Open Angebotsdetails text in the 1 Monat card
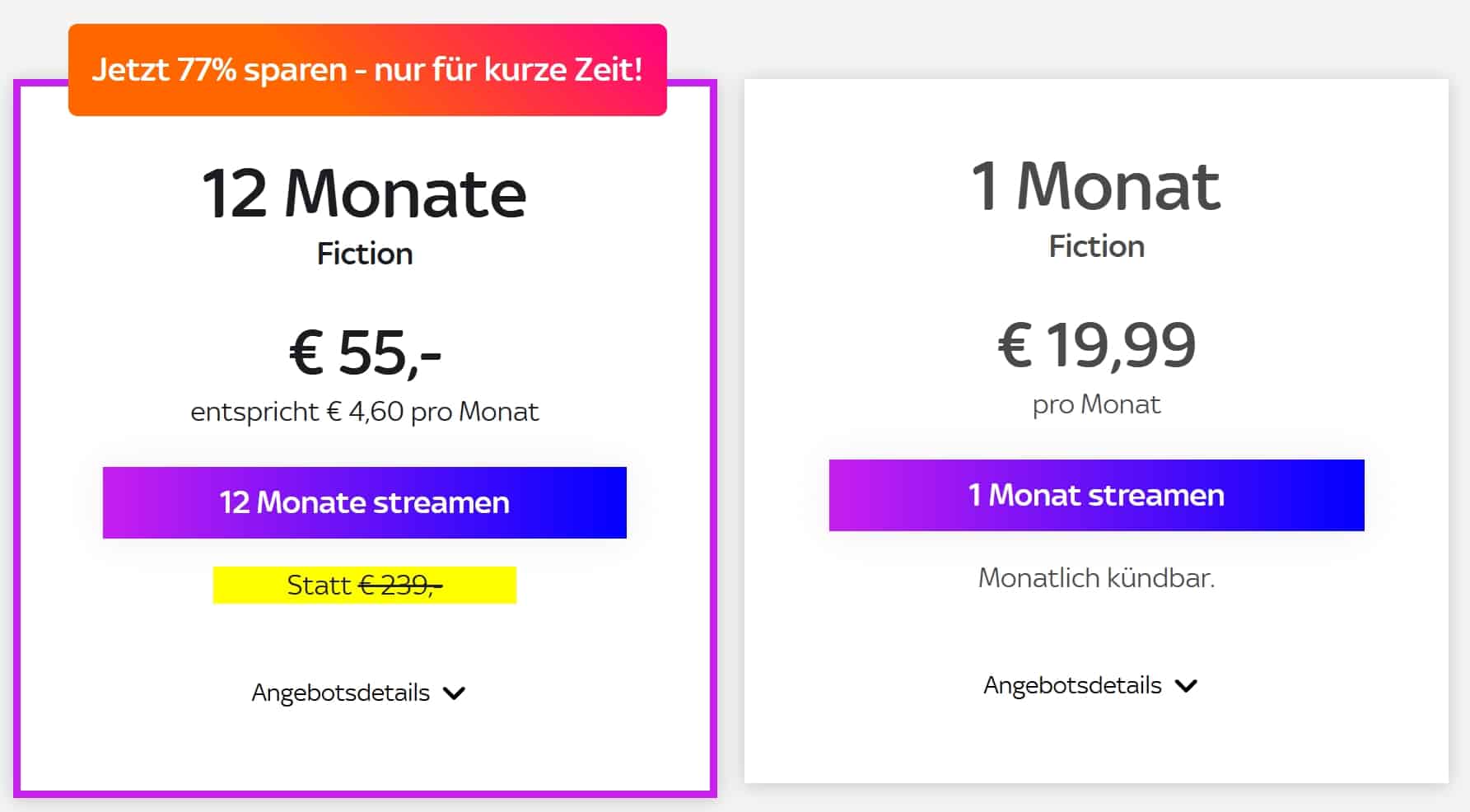The width and height of the screenshot is (1470, 812). click(x=1072, y=685)
